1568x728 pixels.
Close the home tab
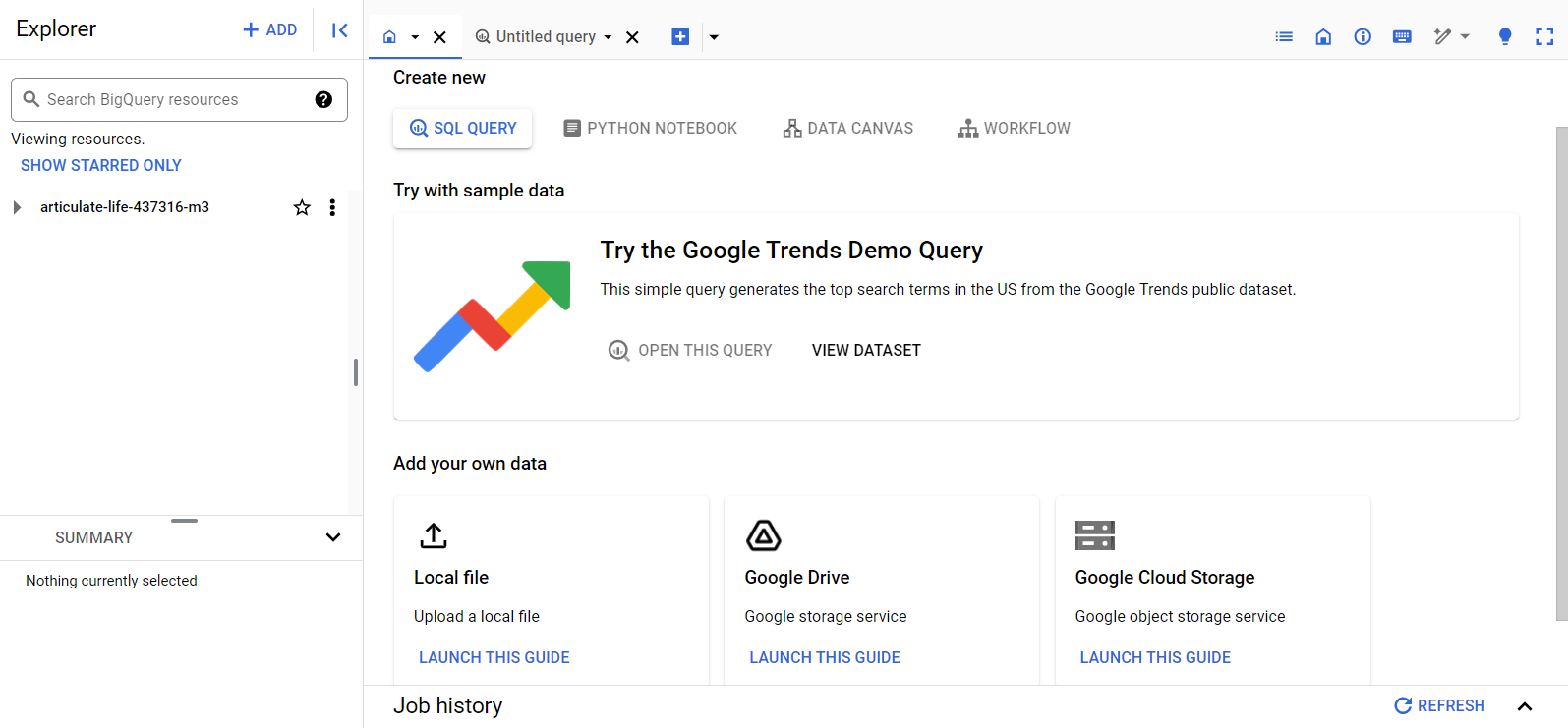click(440, 37)
